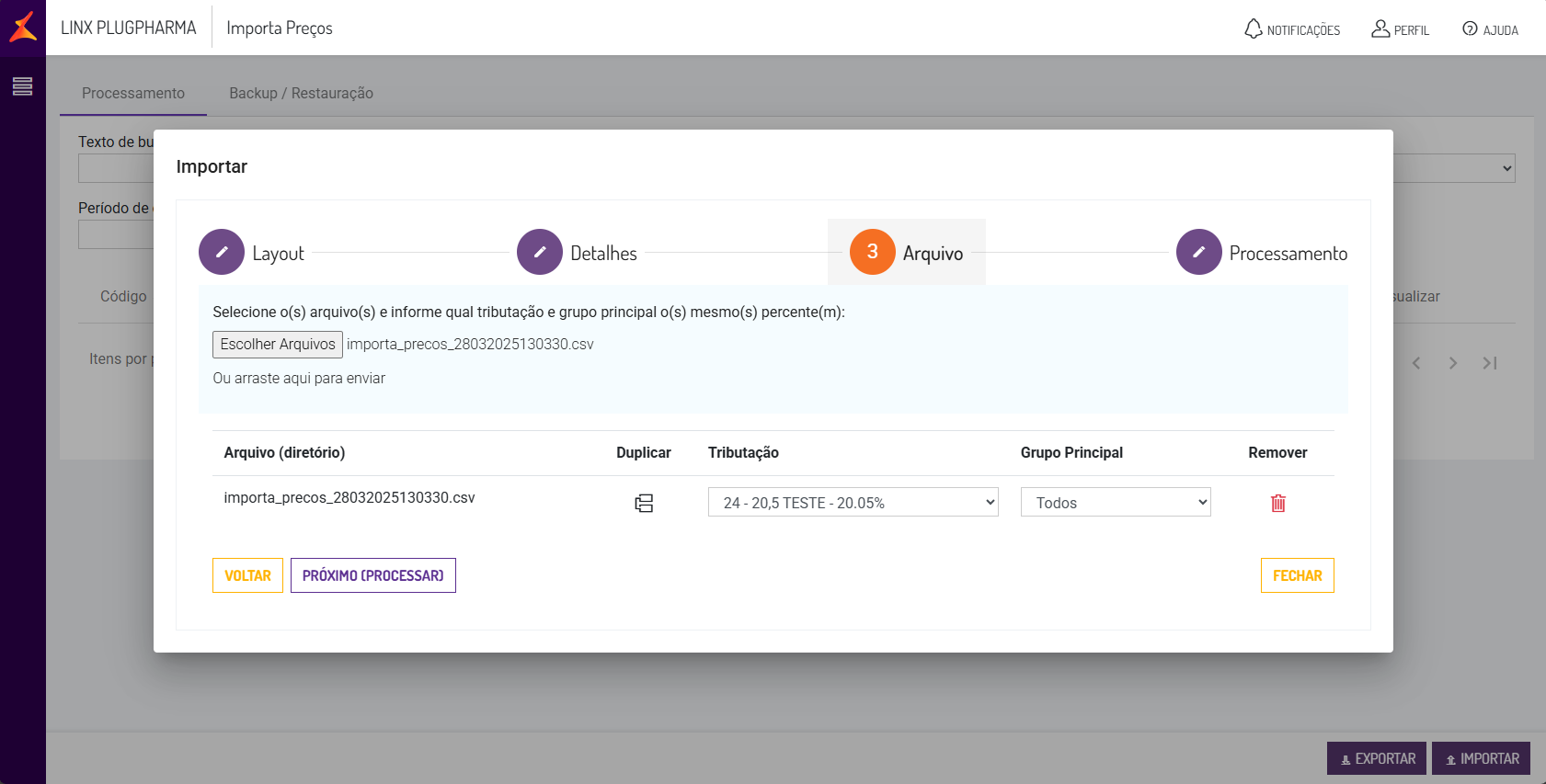Select the Processamento tab
1546x784 pixels.
[x=132, y=93]
